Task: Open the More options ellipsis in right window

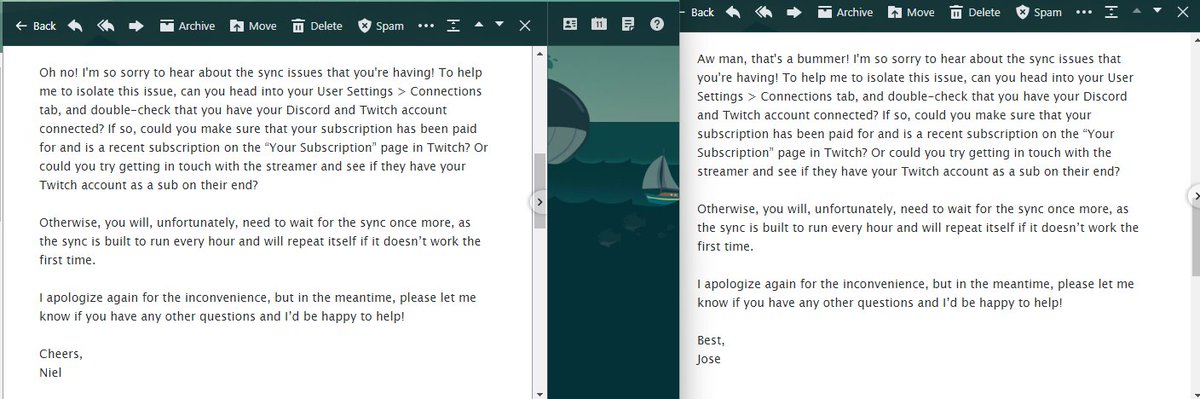Action: (1084, 12)
